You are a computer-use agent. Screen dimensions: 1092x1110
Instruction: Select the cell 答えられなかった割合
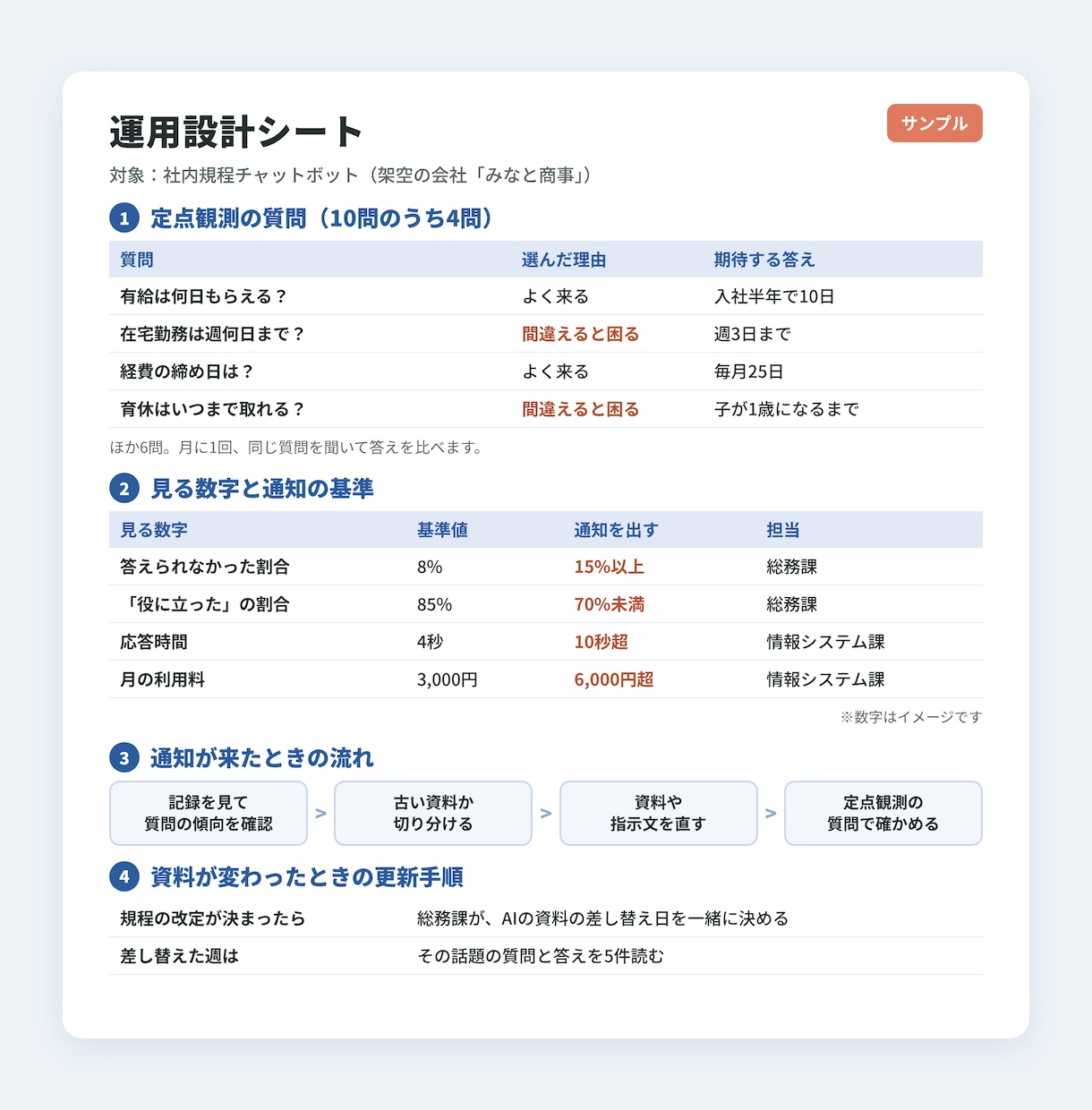tap(205, 567)
